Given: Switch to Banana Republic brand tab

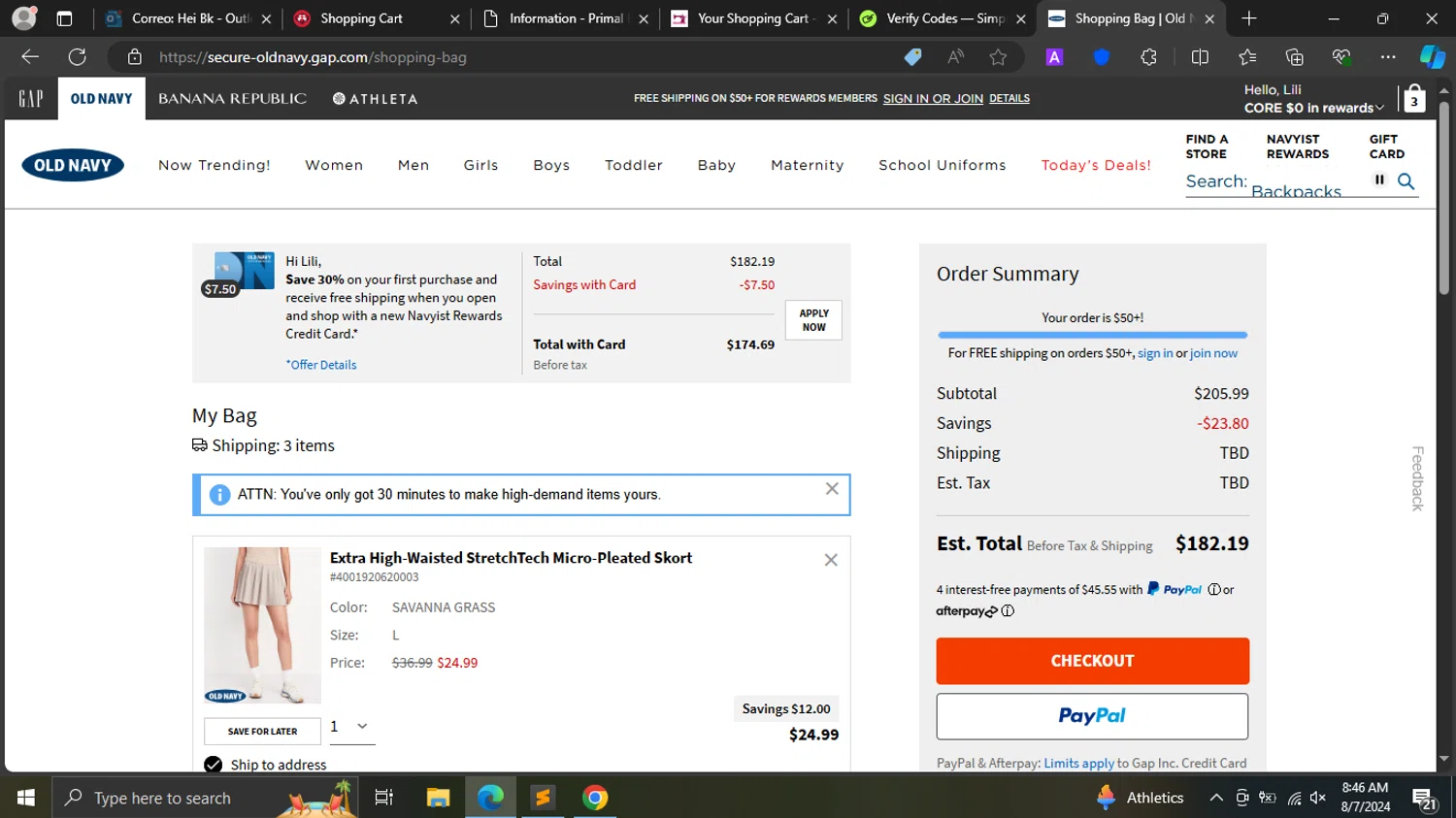Looking at the screenshot, I should coord(232,98).
